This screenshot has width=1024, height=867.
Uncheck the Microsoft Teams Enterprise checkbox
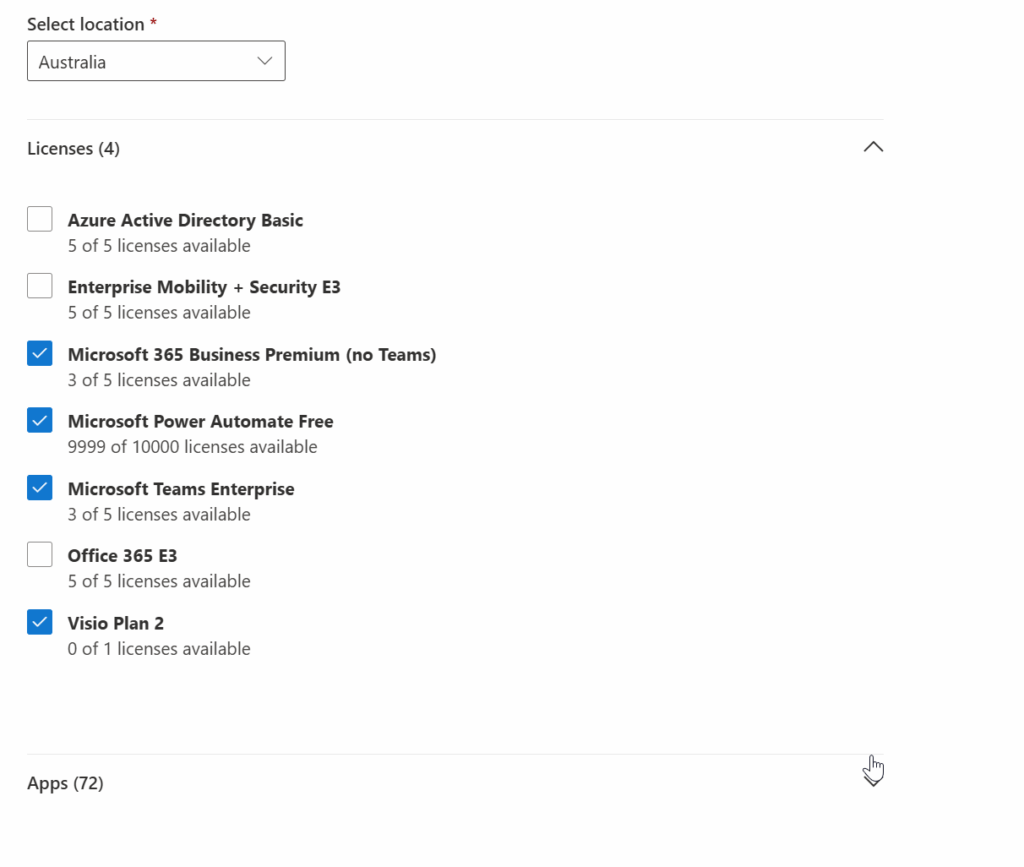tap(40, 488)
